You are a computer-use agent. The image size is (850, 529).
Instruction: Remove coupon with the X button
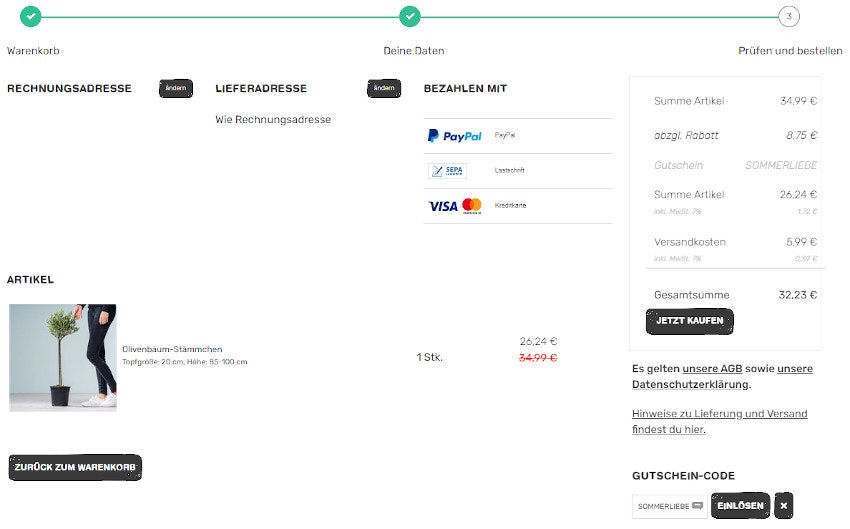(x=784, y=506)
